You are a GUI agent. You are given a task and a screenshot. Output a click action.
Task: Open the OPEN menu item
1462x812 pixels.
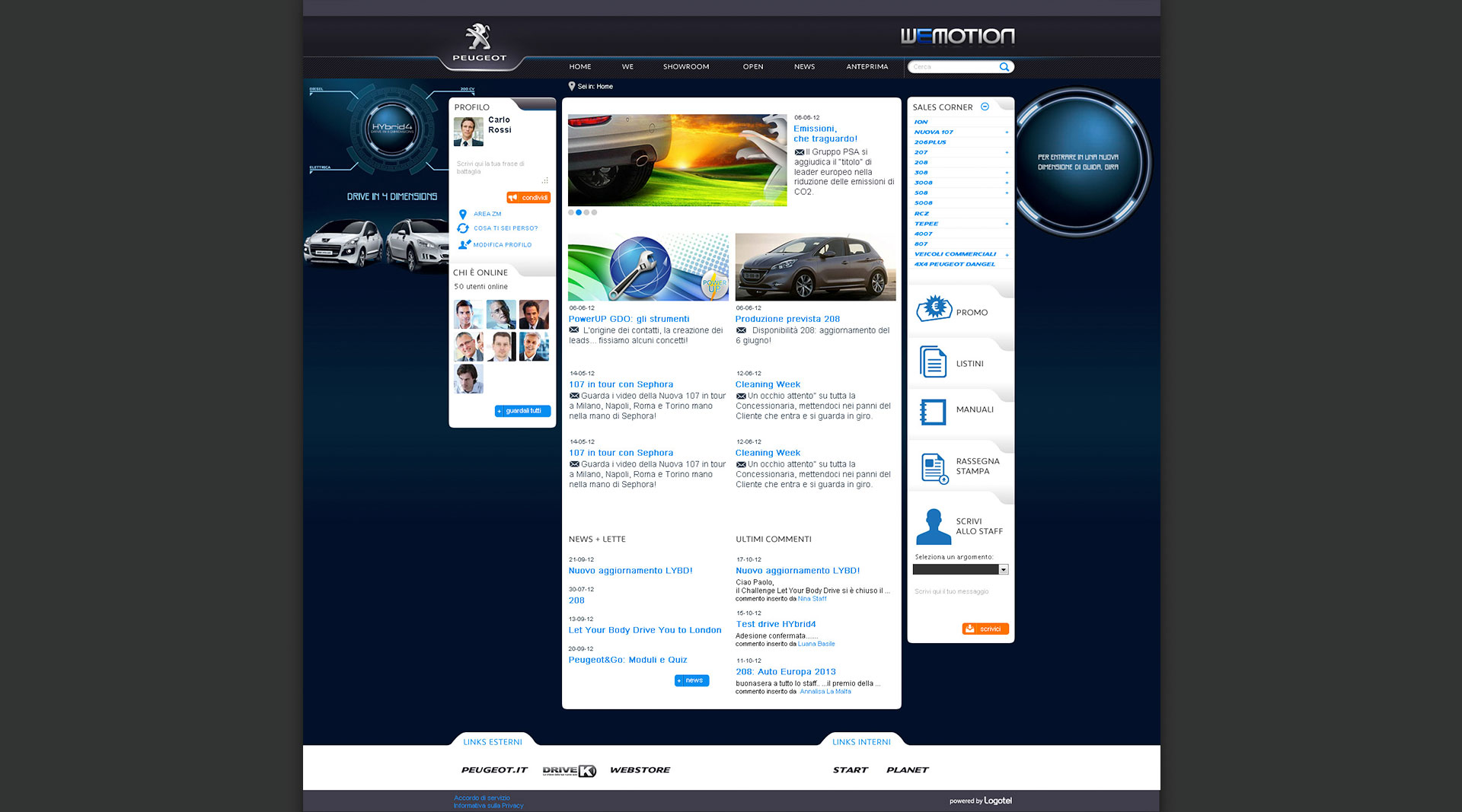coord(753,67)
